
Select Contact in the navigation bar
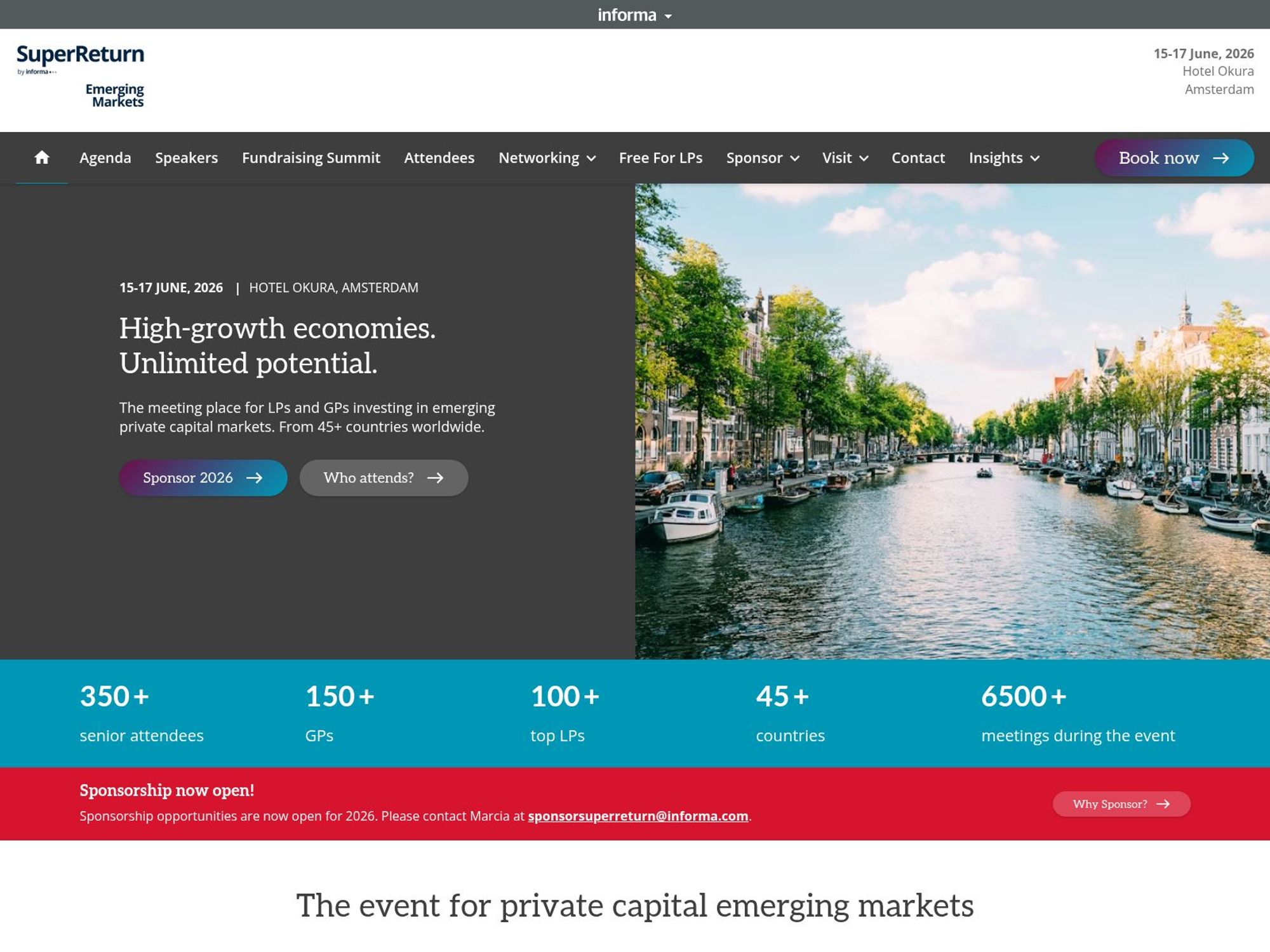pos(918,157)
